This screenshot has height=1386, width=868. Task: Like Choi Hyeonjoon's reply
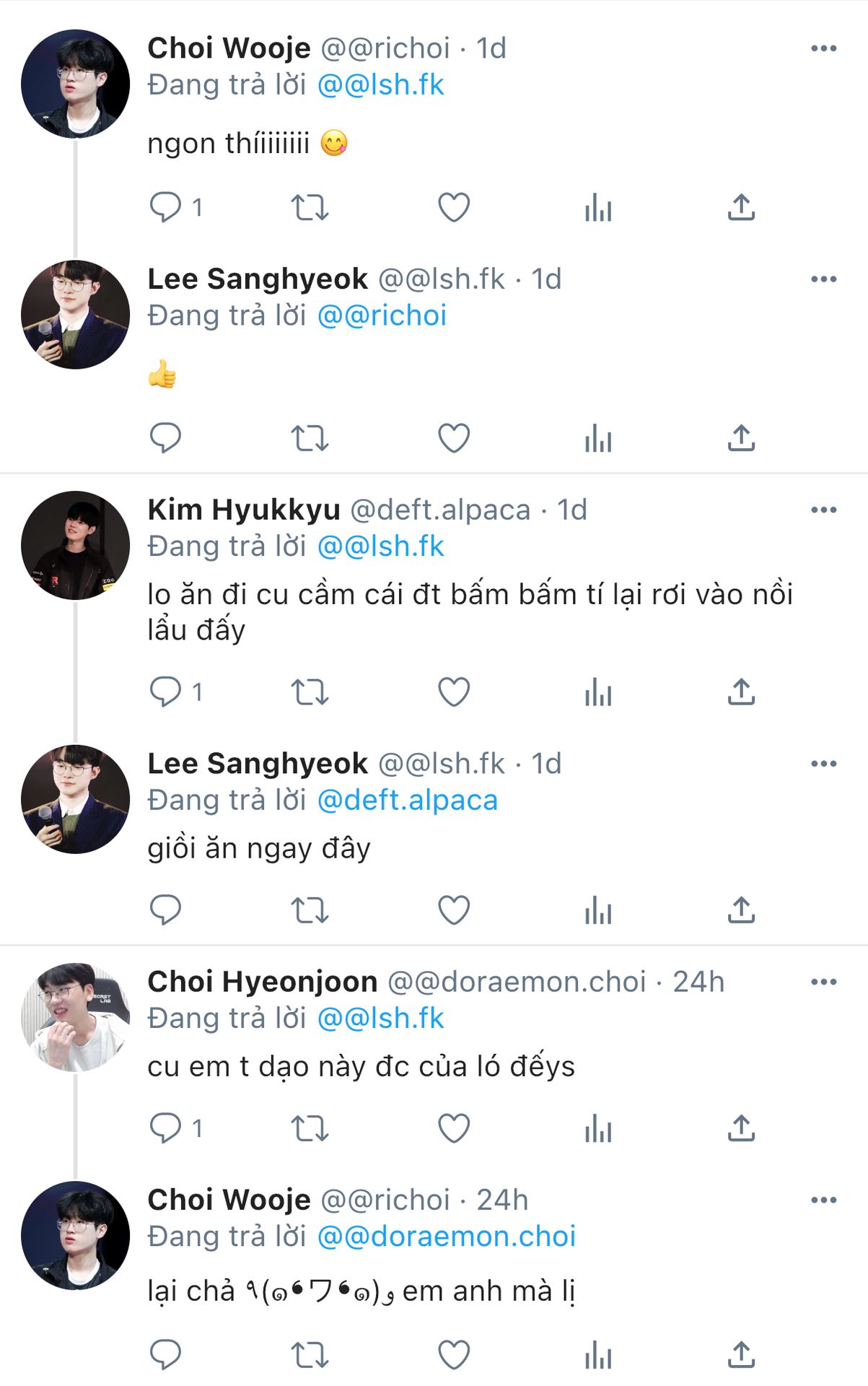(454, 1128)
